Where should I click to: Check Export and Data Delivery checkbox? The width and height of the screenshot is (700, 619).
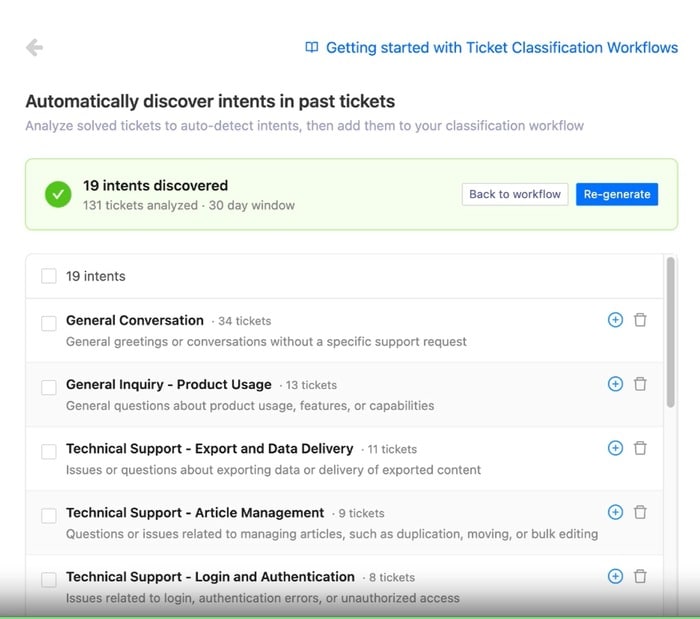click(x=49, y=451)
